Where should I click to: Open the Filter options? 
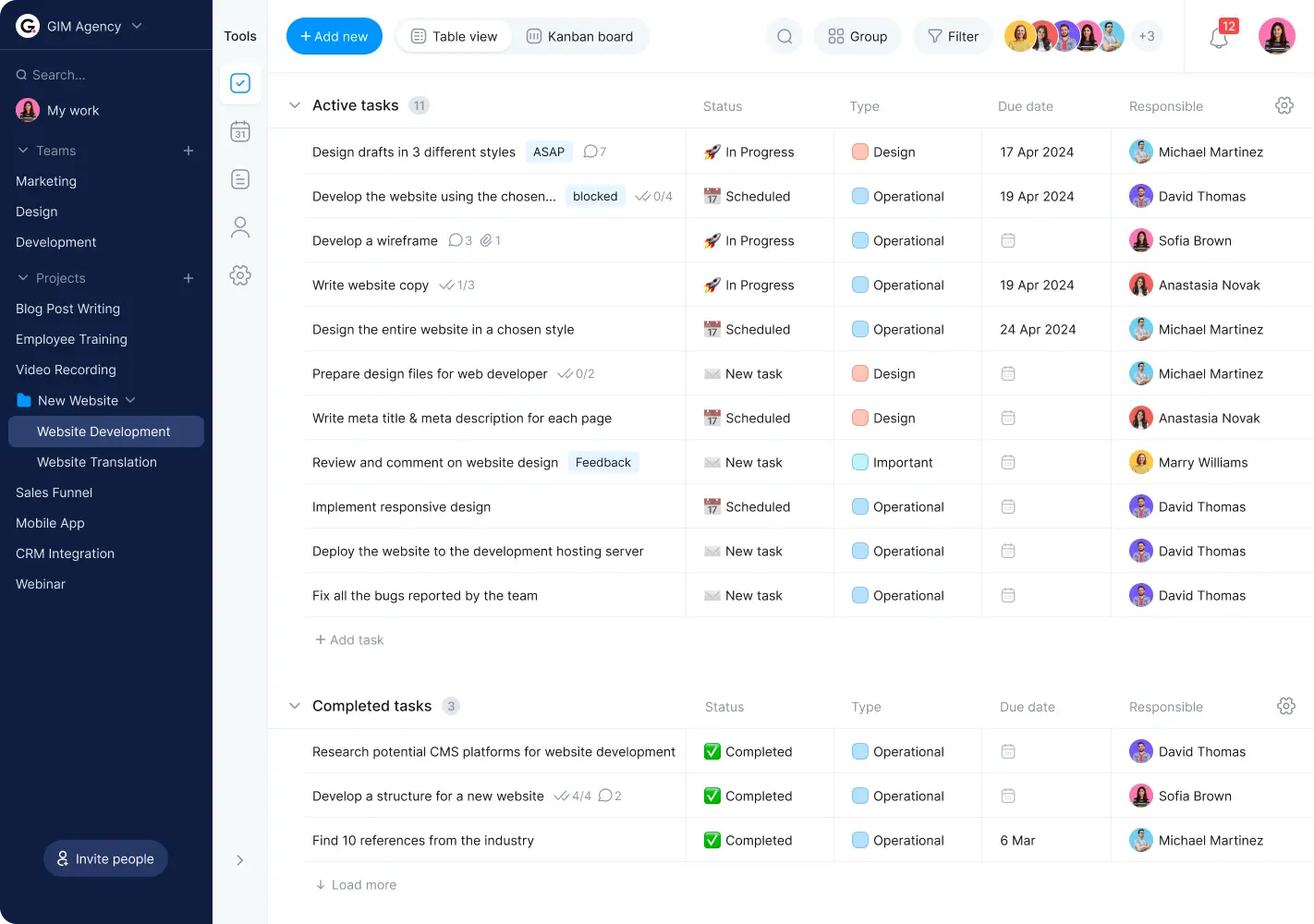pyautogui.click(x=953, y=36)
